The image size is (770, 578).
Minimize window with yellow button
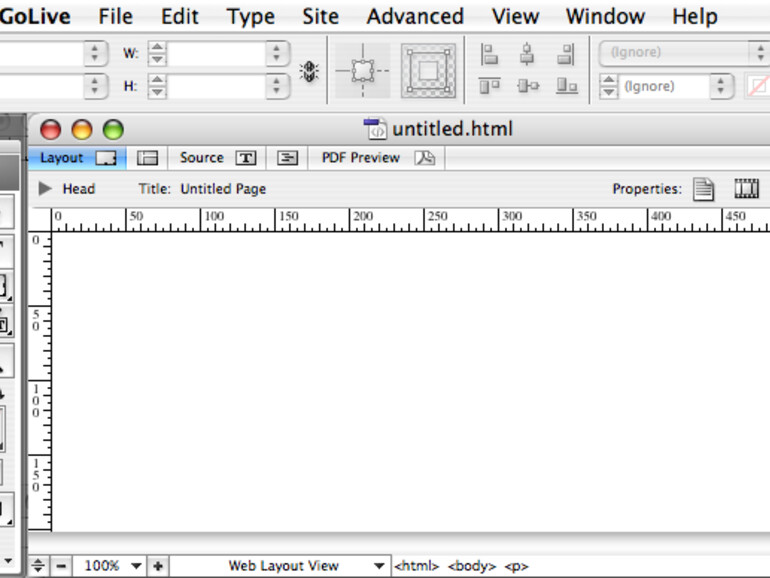pos(82,130)
